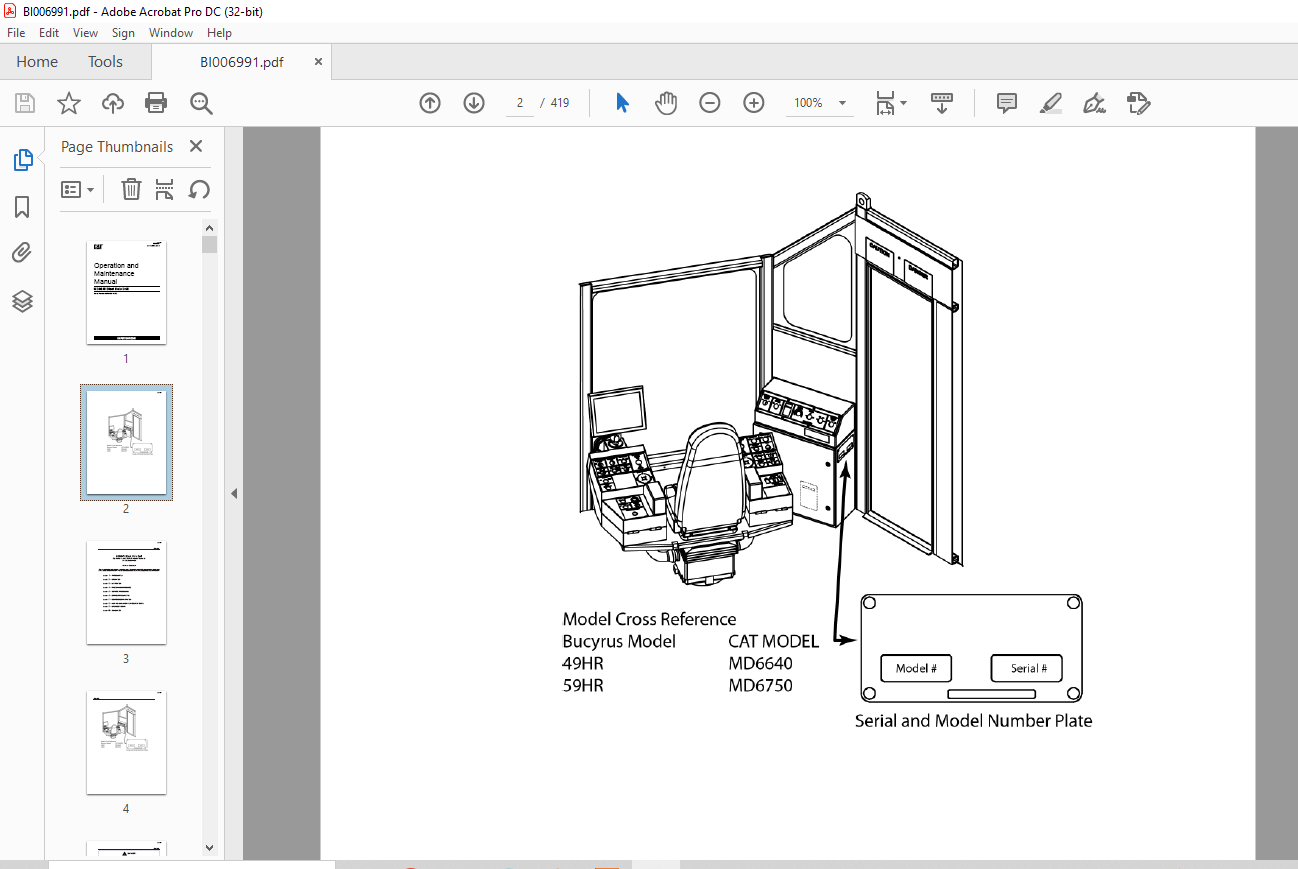Open the Layers sidebar panel
The image size is (1298, 869).
(22, 301)
